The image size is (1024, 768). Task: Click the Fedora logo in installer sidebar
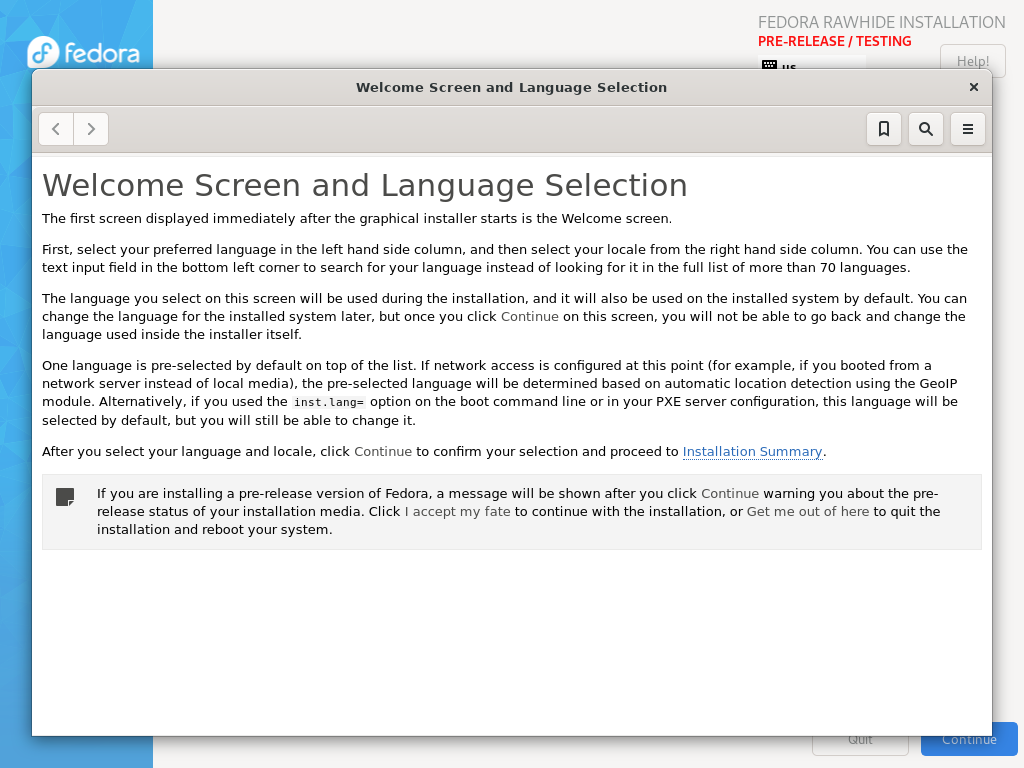click(84, 52)
